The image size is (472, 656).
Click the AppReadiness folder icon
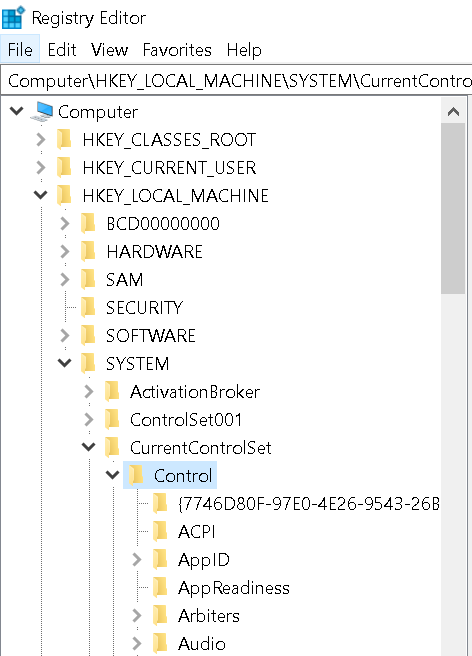coord(160,588)
